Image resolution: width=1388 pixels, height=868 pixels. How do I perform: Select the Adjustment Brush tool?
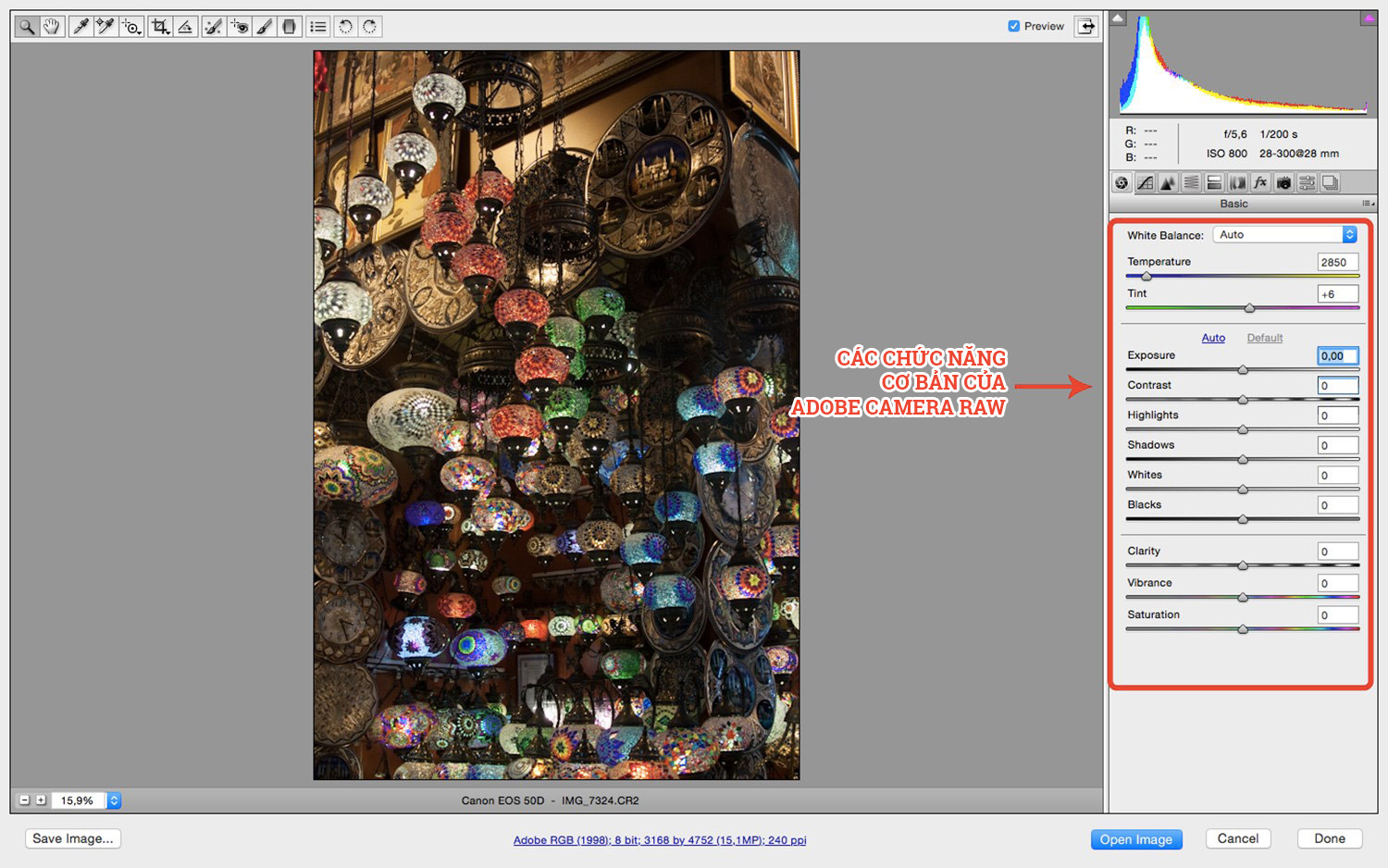265,27
